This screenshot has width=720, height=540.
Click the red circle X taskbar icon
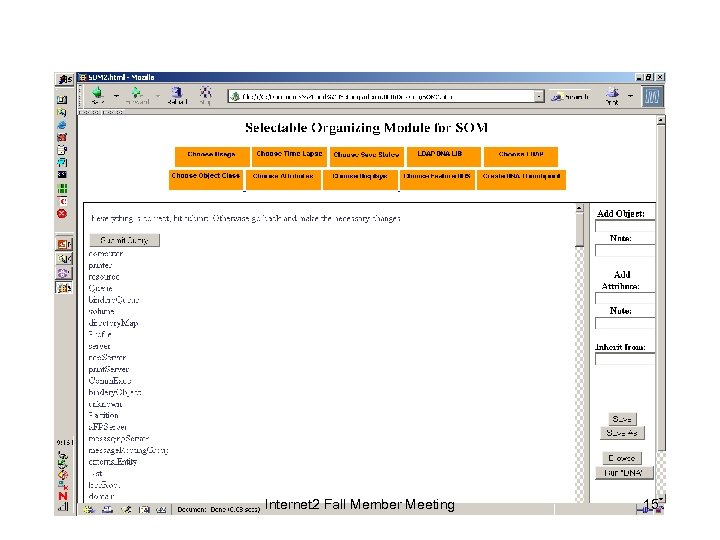(62, 214)
